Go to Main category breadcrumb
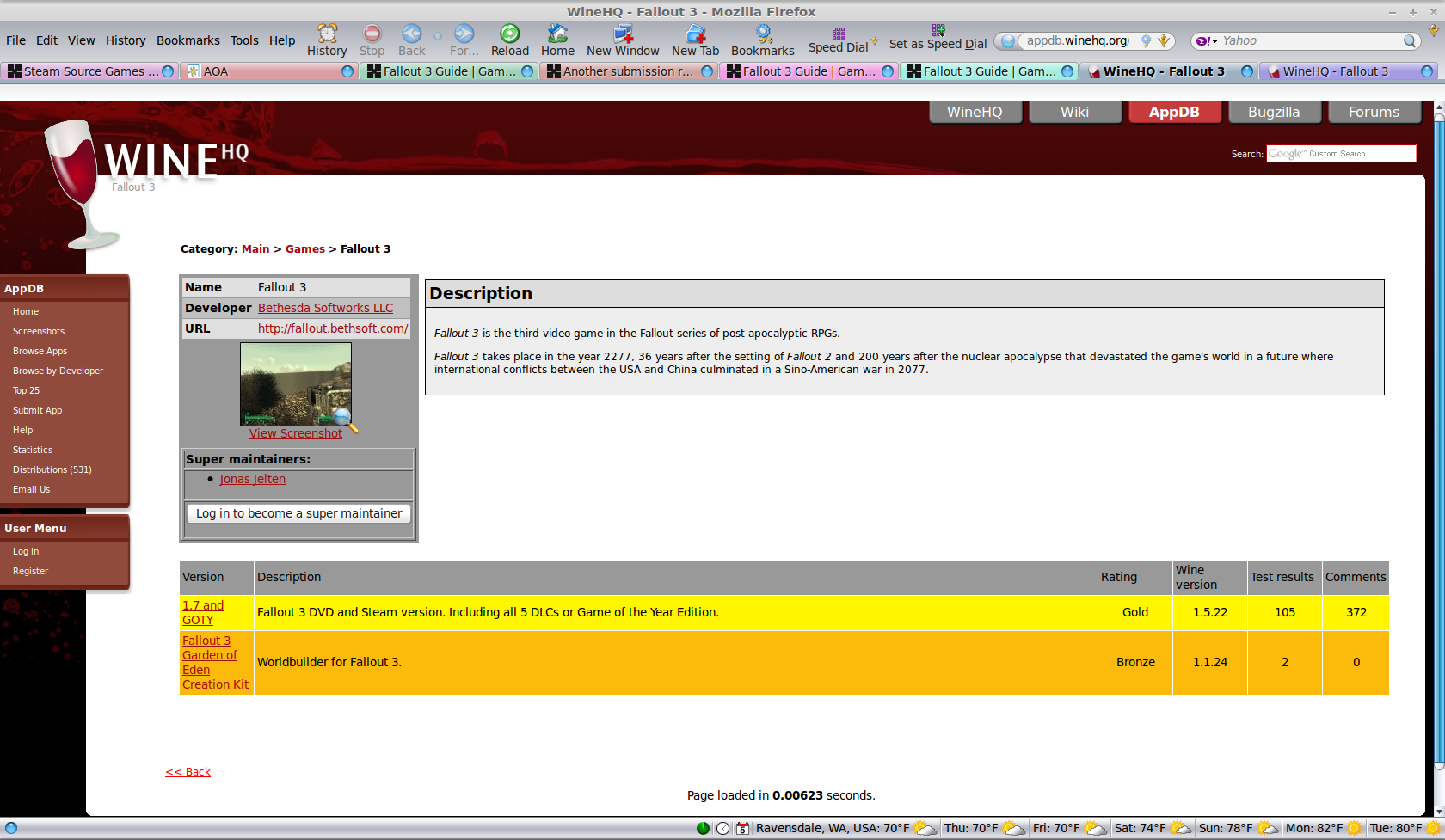 (255, 248)
